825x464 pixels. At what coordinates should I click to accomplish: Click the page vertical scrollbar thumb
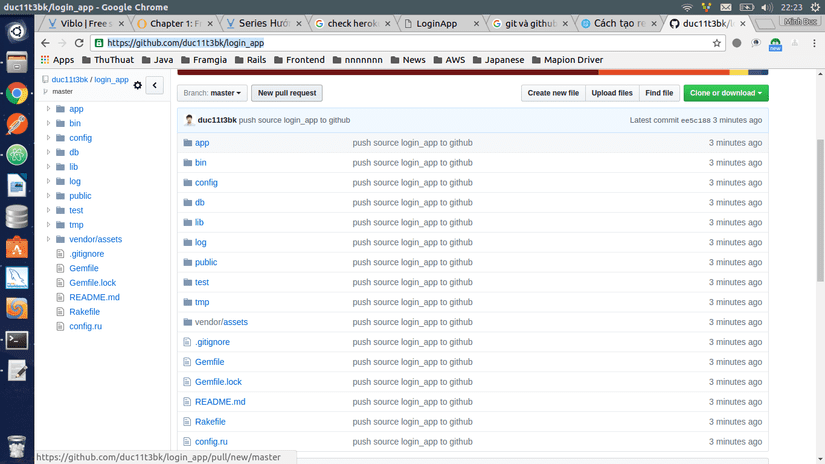click(x=820, y=210)
